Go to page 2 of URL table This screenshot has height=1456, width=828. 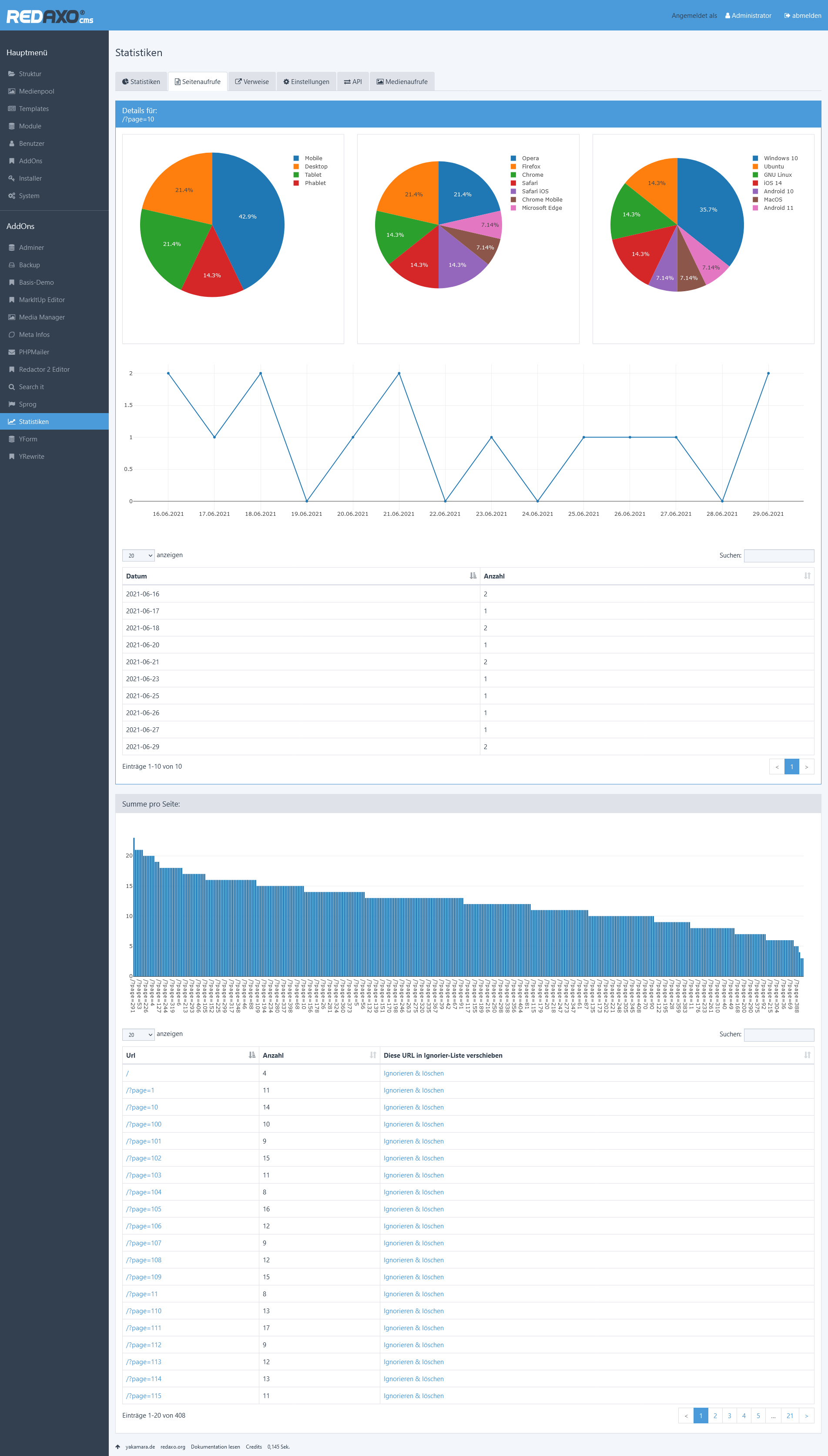click(x=715, y=1416)
